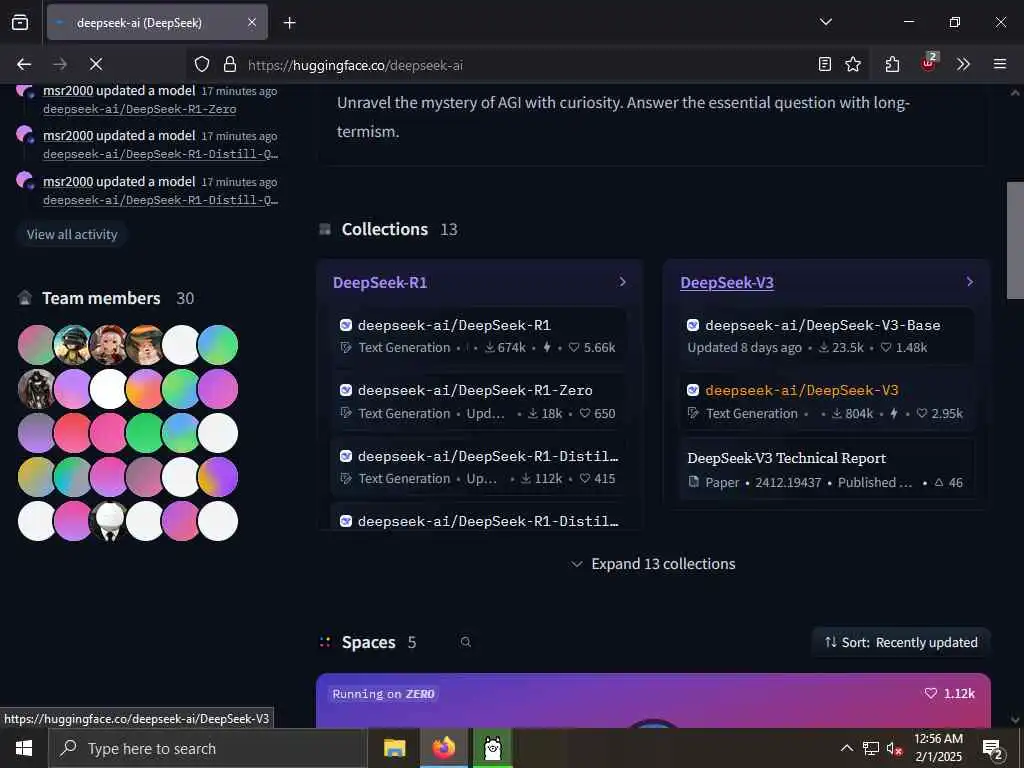The height and width of the screenshot is (768, 1024).
Task: Open network icon in system tray
Action: [x=871, y=748]
